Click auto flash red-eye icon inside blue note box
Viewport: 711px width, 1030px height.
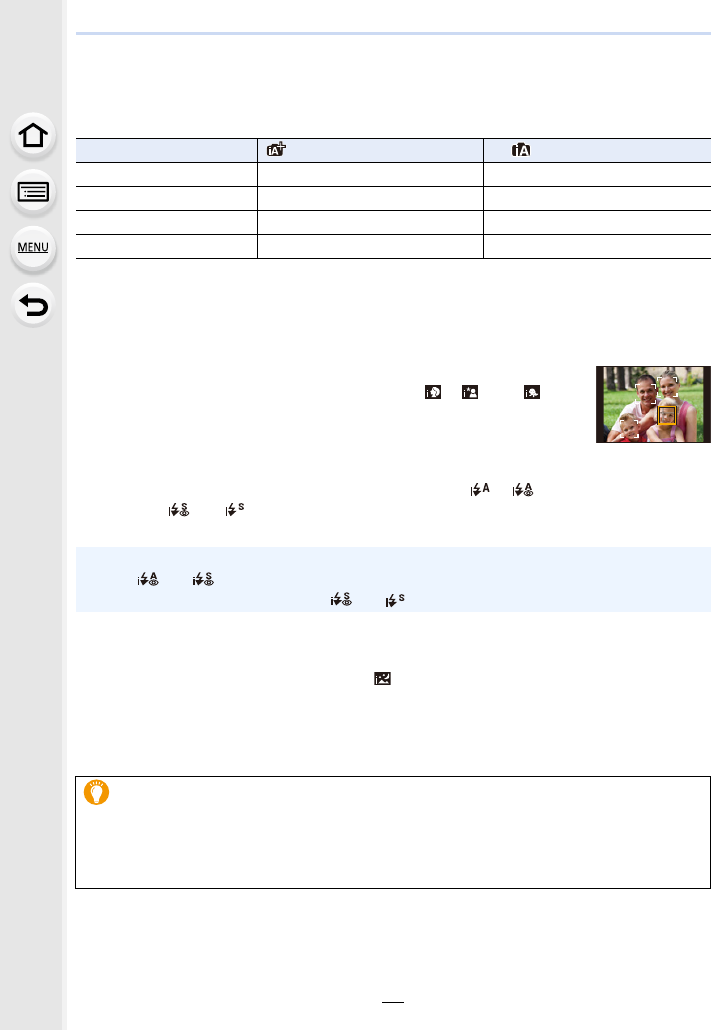tap(148, 579)
